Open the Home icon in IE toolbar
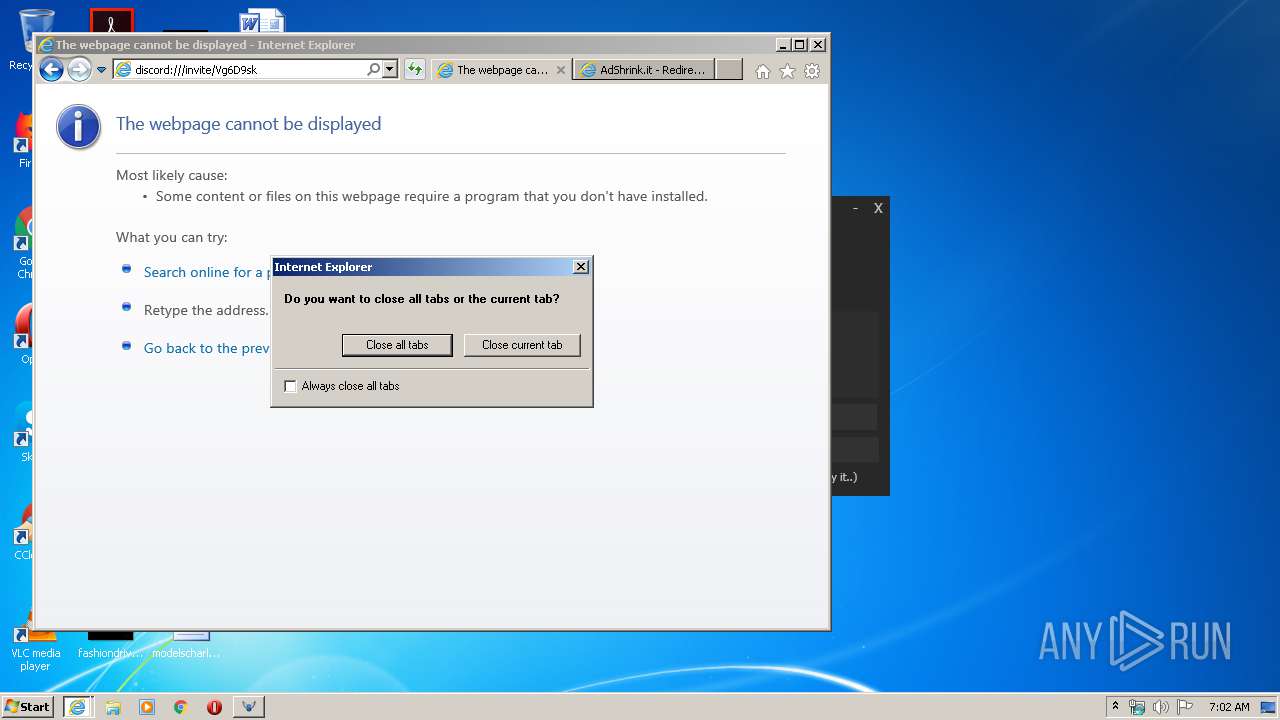Viewport: 1280px width, 720px height. pos(763,71)
